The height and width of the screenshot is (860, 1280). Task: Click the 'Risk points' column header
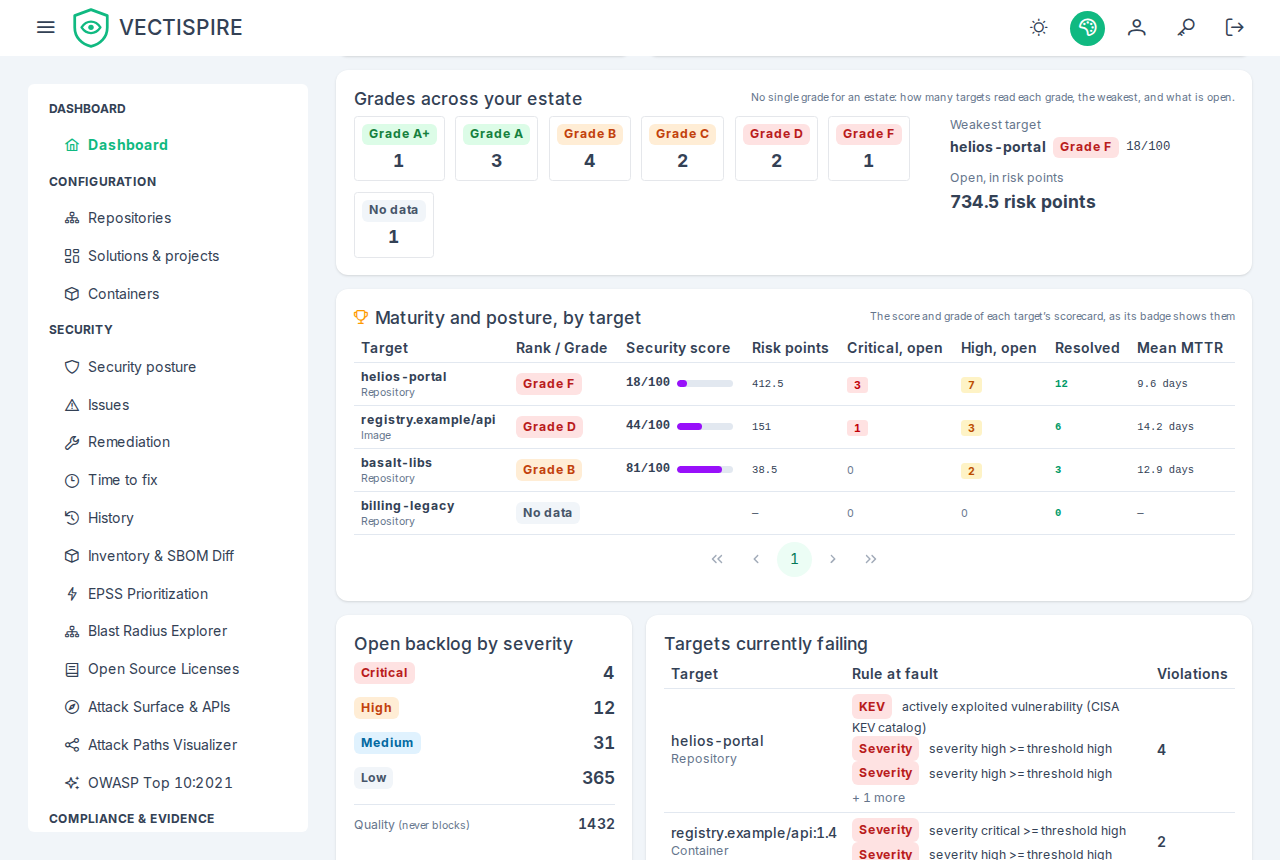click(790, 348)
